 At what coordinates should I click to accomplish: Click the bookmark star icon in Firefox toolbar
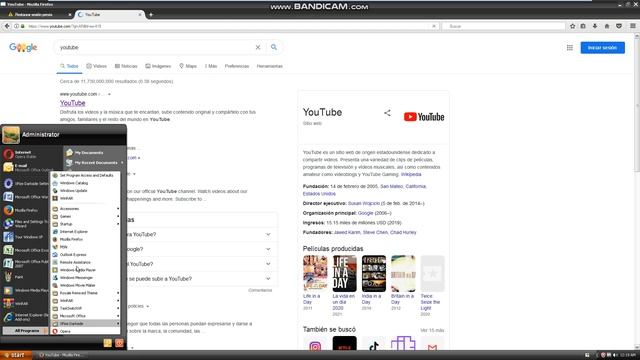pos(572,26)
